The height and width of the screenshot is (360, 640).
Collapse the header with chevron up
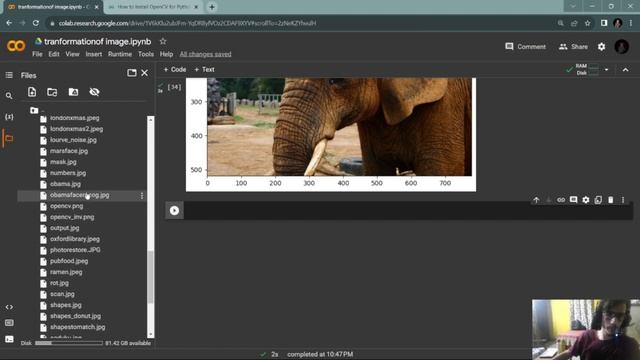click(x=625, y=70)
